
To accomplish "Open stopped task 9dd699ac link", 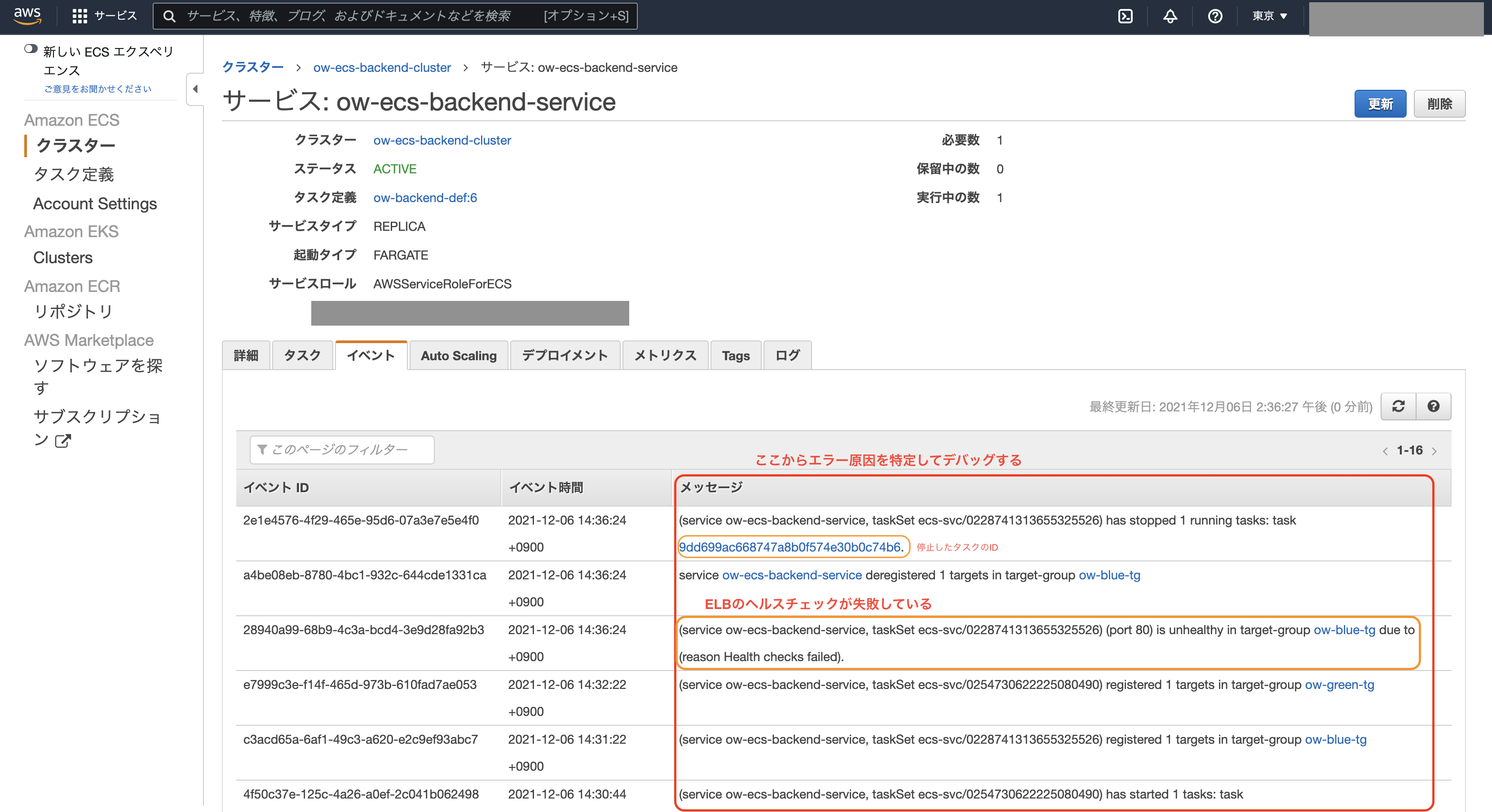I will 790,547.
